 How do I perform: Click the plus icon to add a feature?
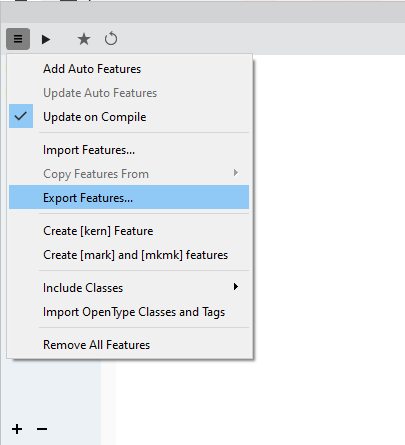(x=17, y=429)
